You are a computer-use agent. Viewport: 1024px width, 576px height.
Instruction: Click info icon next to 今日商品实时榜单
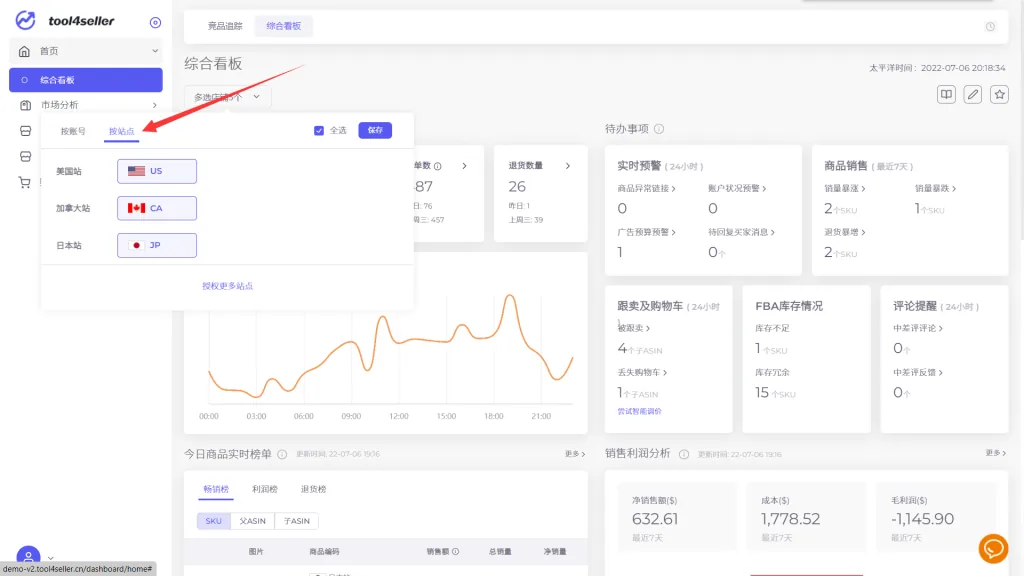click(282, 454)
